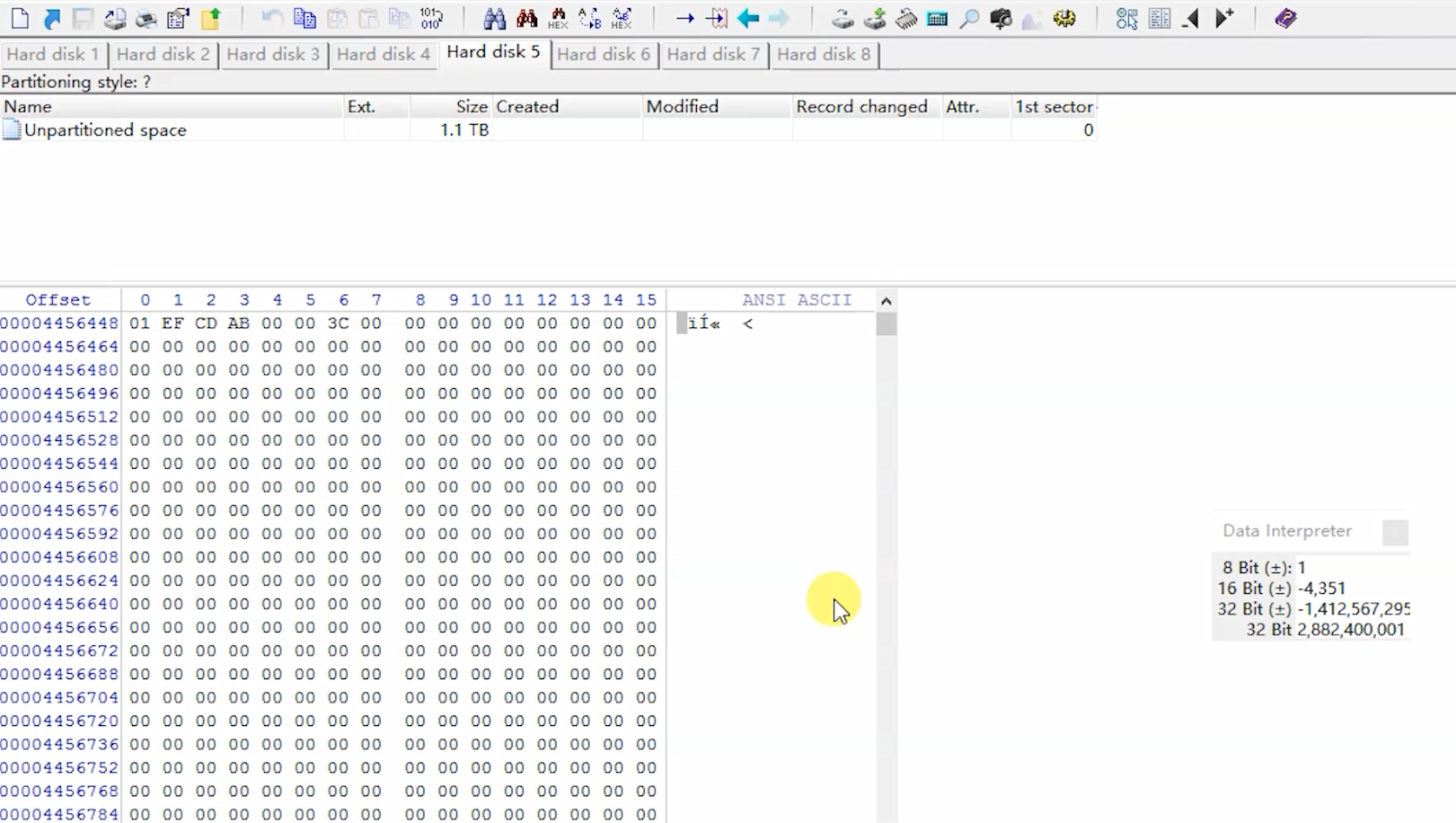
Task: Click the Modify Data 101/010 icon
Action: 431,18
